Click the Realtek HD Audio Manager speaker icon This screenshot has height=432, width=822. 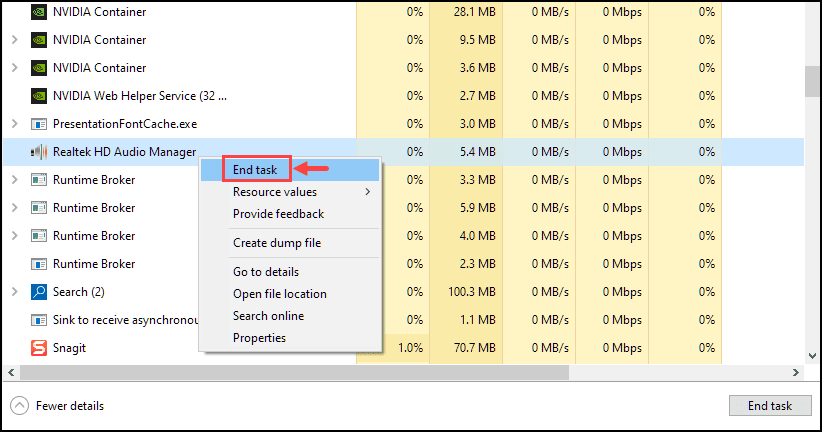(x=39, y=152)
